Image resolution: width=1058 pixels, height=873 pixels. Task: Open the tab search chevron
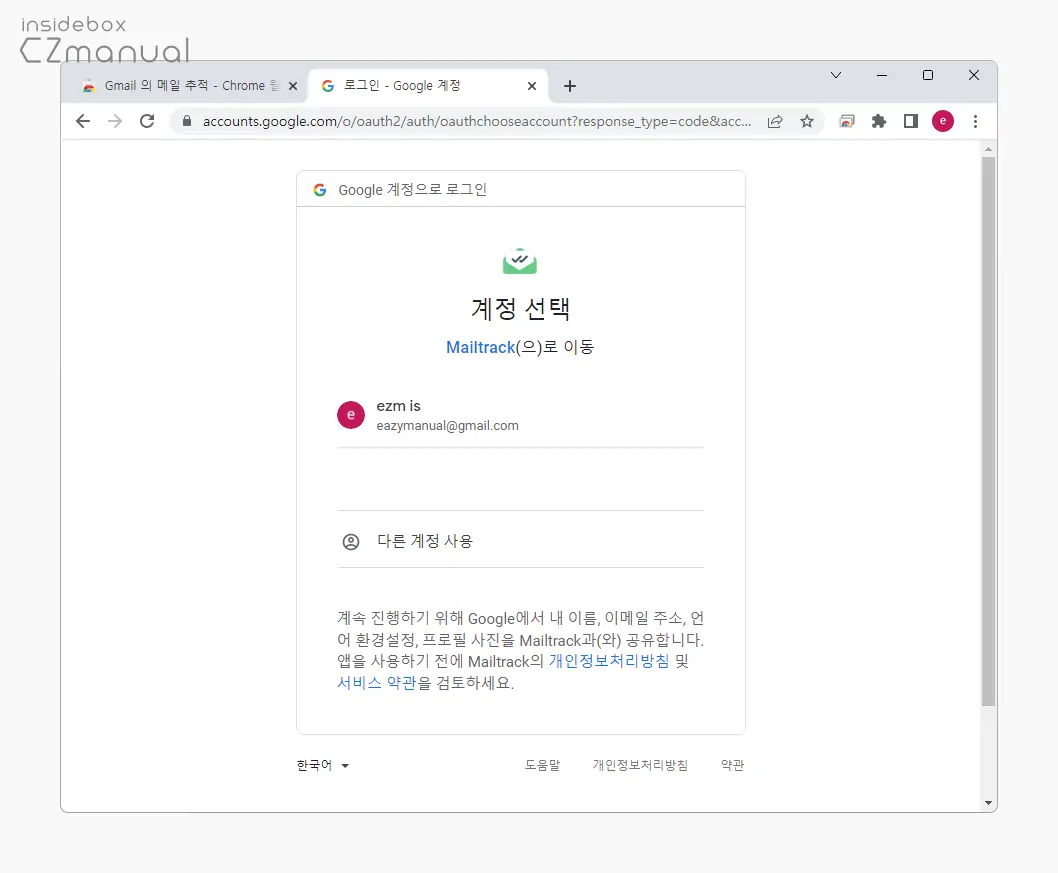click(835, 75)
